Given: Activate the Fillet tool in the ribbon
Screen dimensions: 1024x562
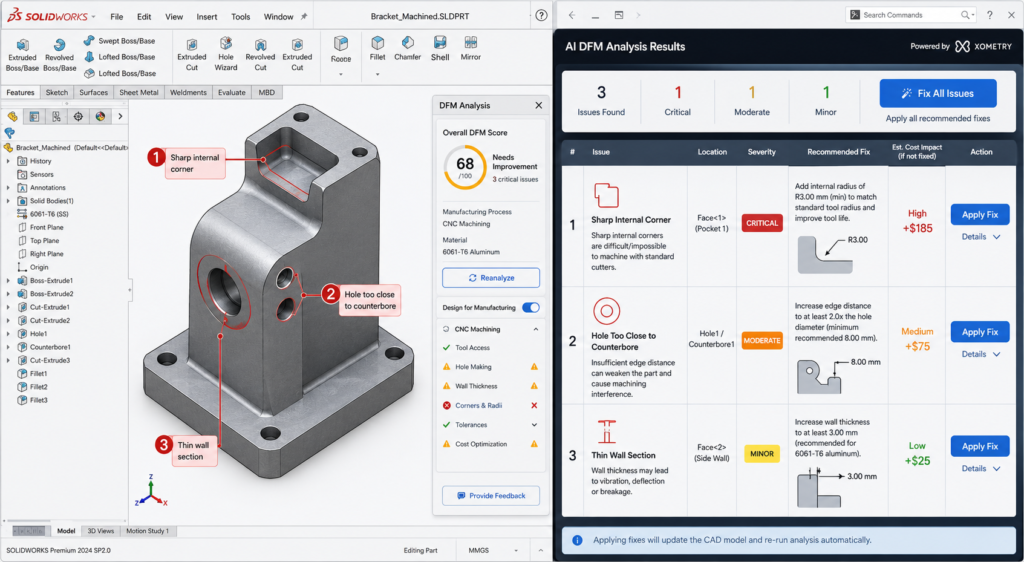Looking at the screenshot, I should point(377,49).
